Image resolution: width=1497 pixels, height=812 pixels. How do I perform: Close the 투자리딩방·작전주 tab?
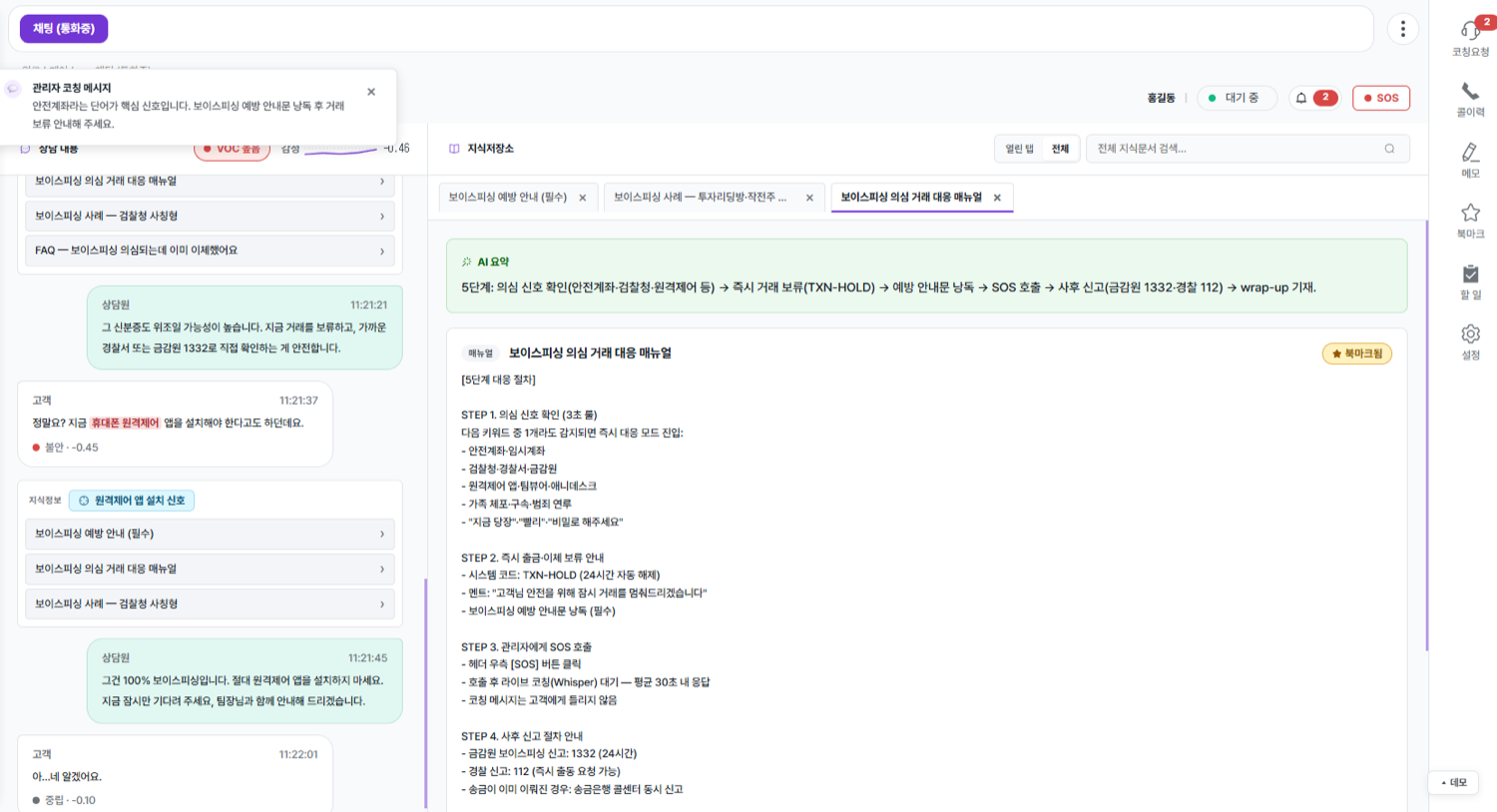pyautogui.click(x=809, y=198)
